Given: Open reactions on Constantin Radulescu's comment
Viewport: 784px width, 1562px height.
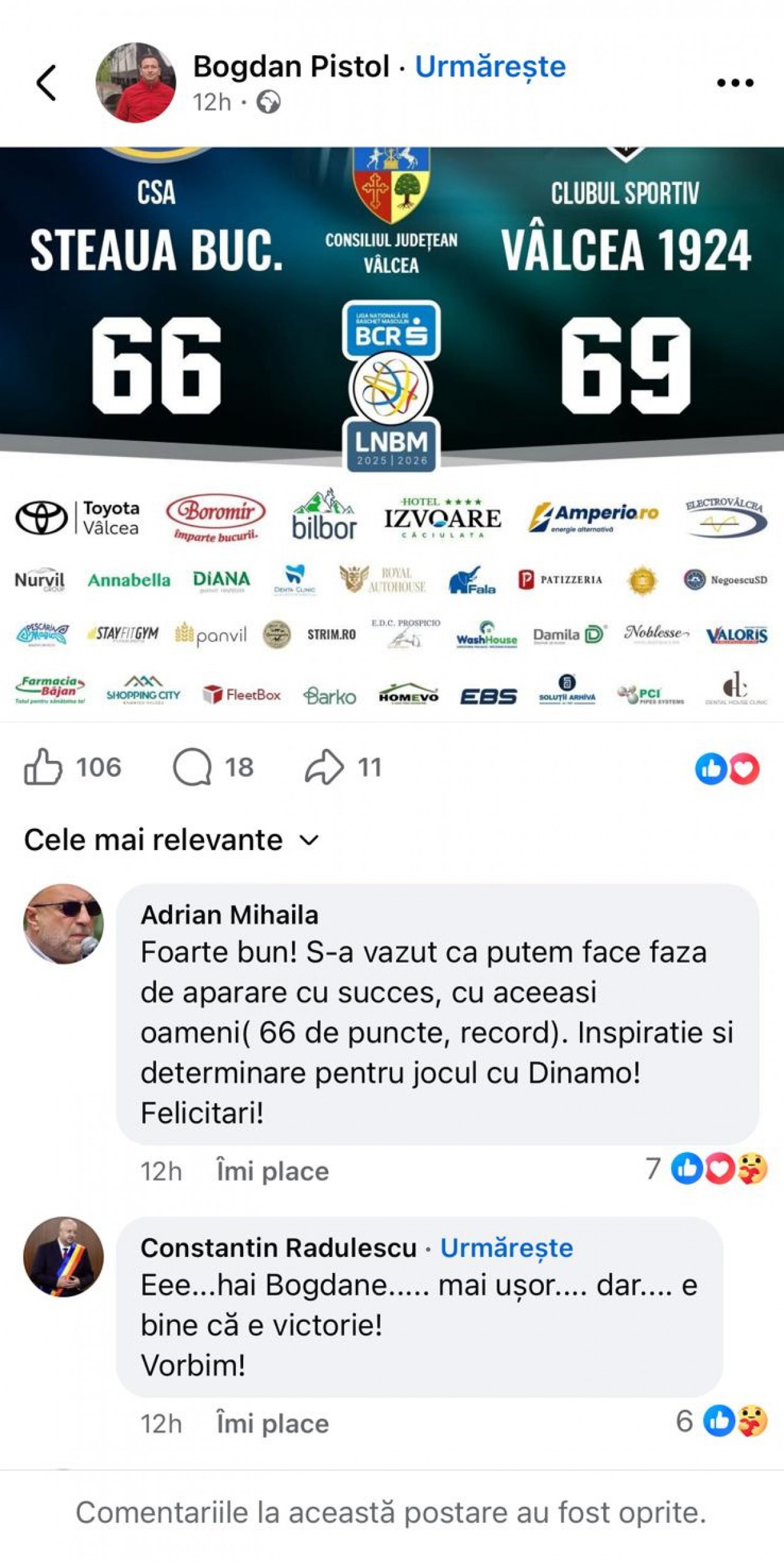Looking at the screenshot, I should tap(722, 1421).
